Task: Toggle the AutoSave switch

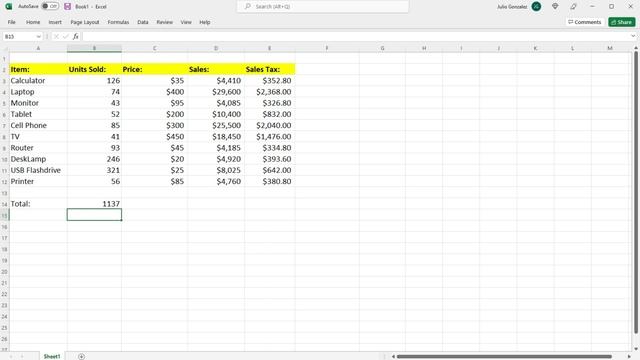Action: pos(50,6)
